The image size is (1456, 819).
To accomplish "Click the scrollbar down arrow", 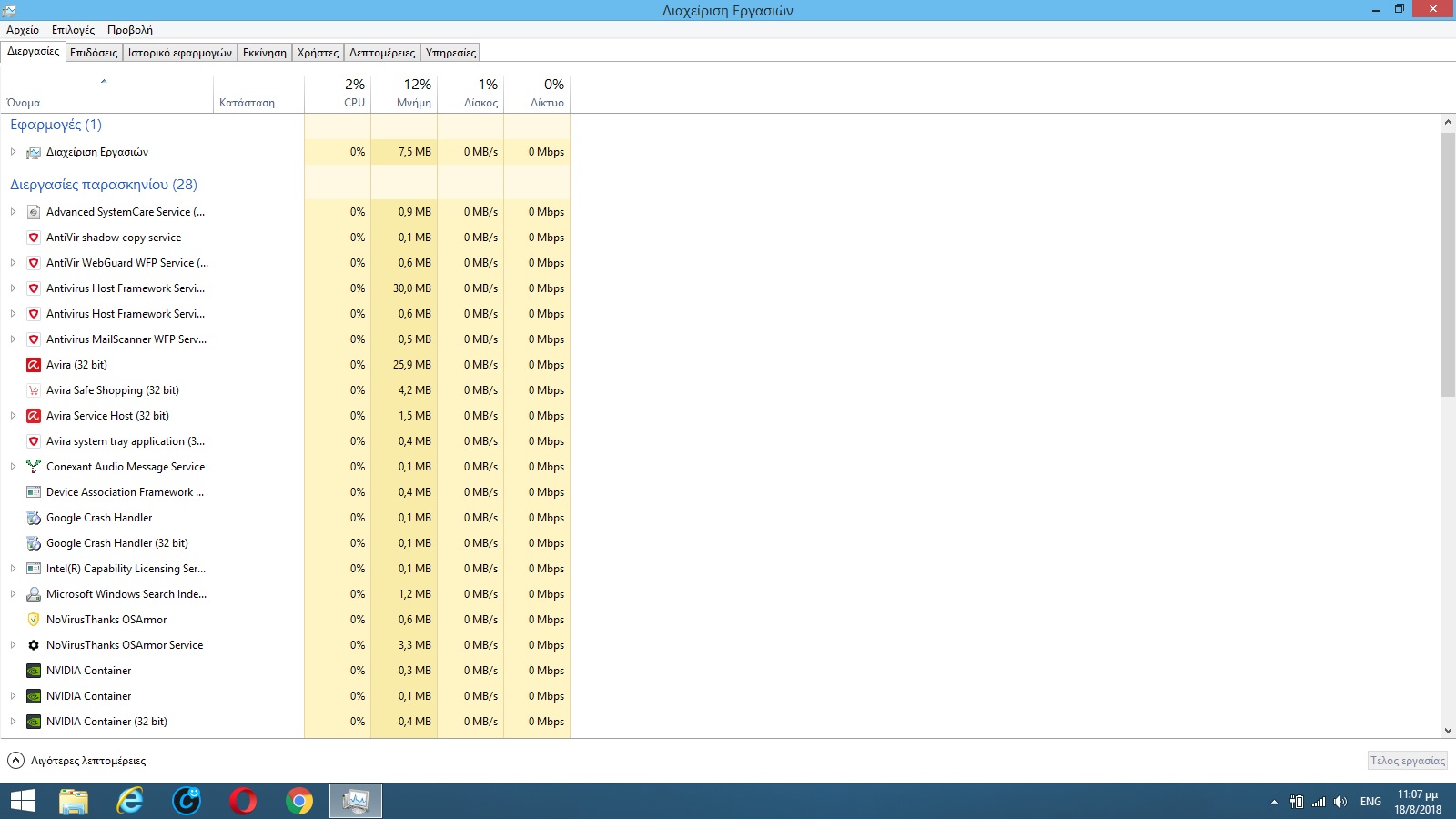I will [1448, 730].
